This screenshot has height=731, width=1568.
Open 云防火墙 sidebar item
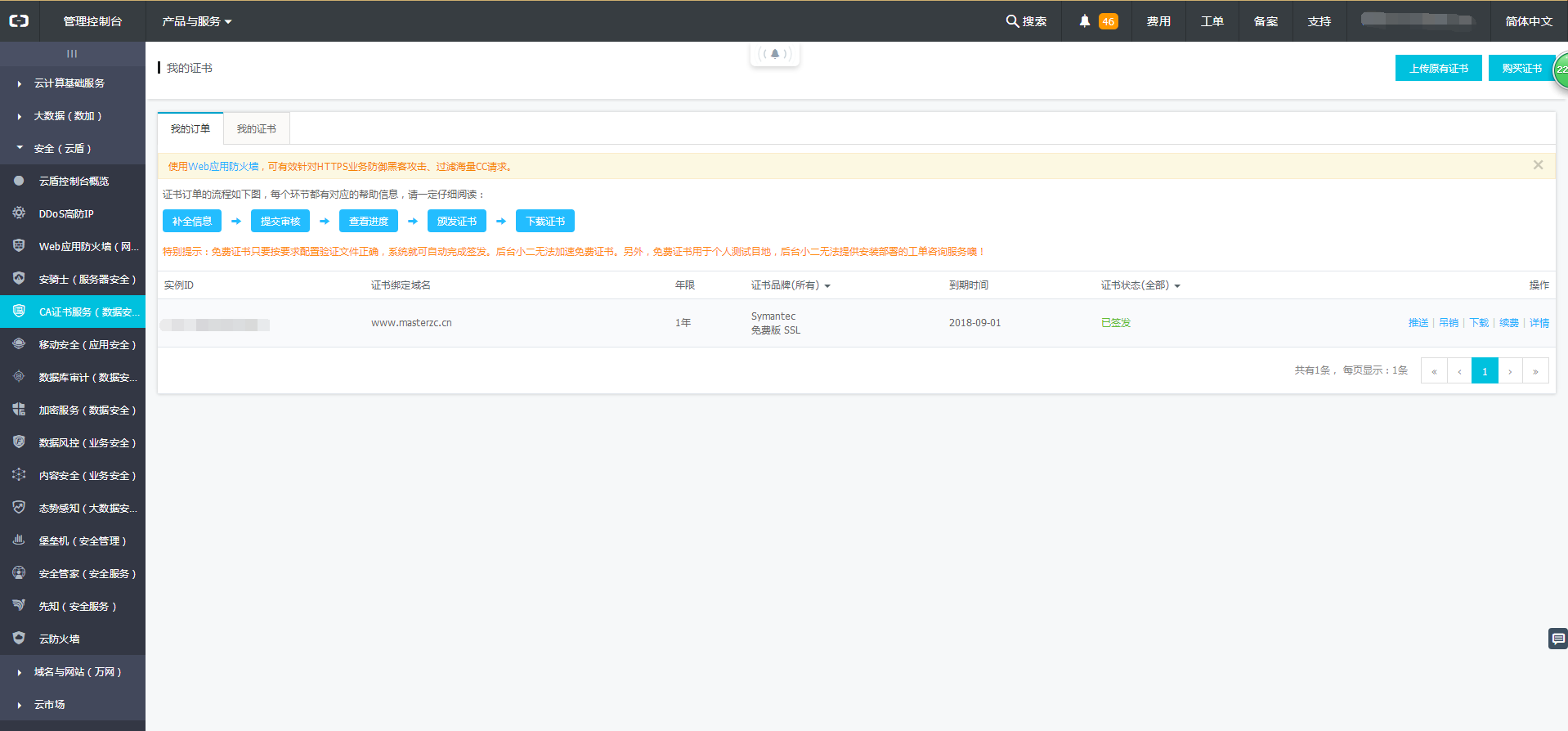pyautogui.click(x=59, y=639)
